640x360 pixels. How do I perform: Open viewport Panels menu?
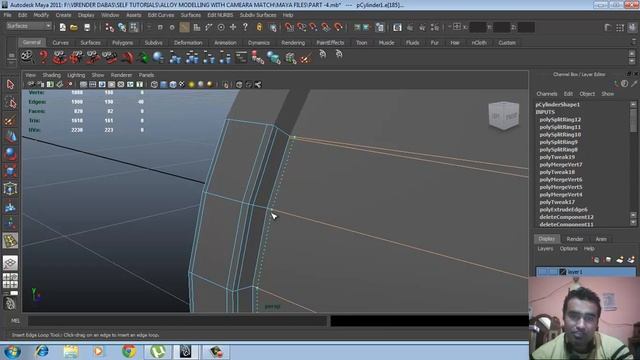pyautogui.click(x=146, y=75)
